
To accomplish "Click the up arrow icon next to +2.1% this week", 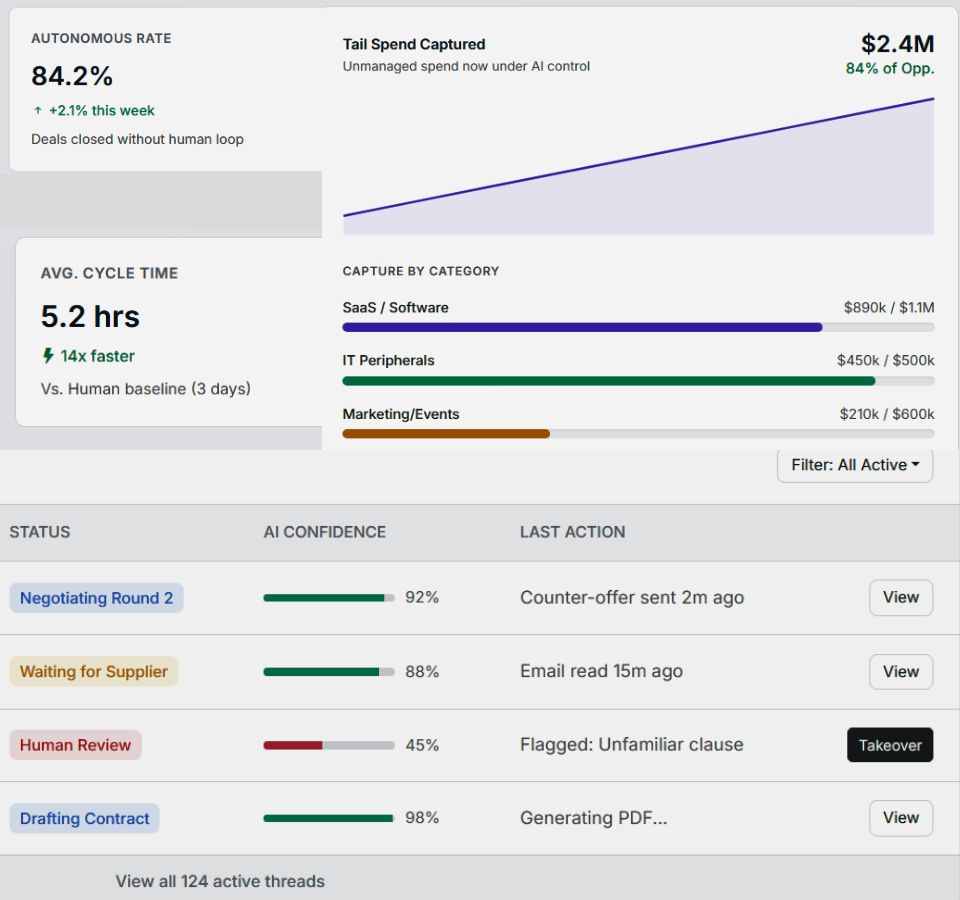I will (38, 111).
